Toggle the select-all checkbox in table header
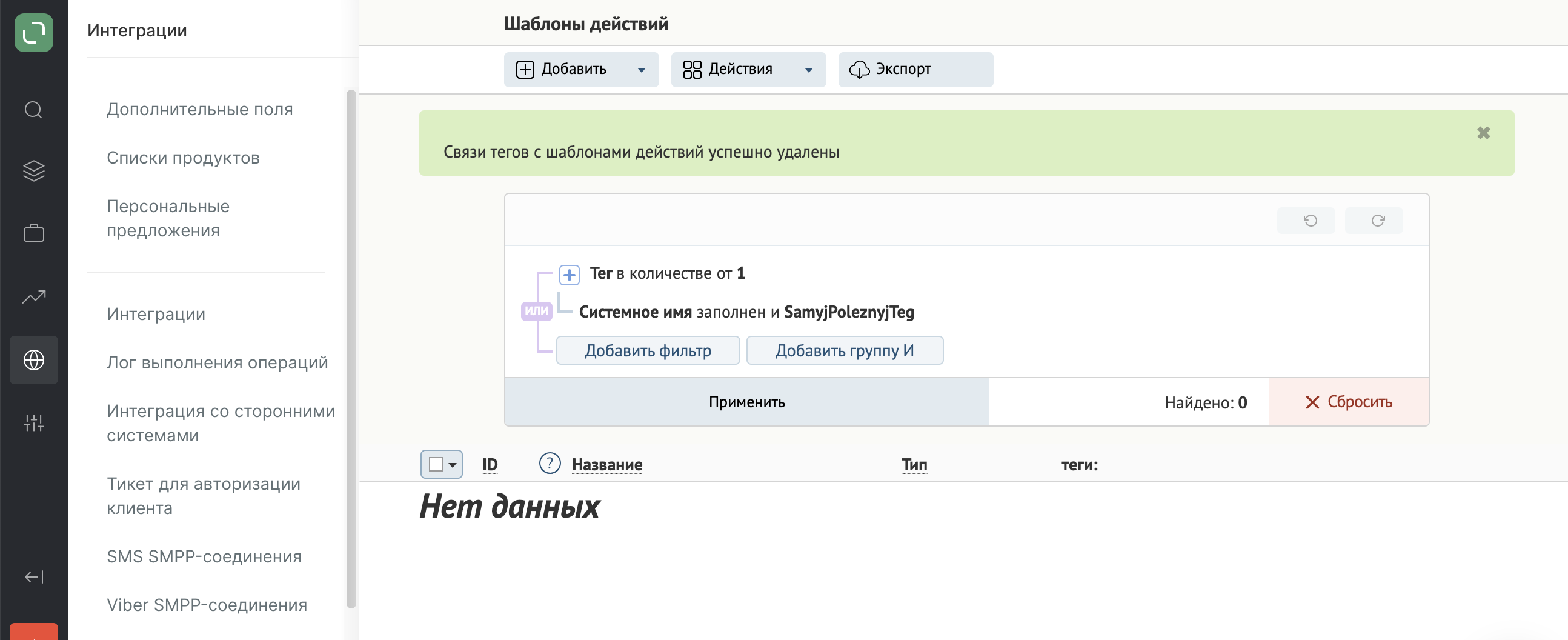Viewport: 1568px width, 640px height. pos(436,465)
